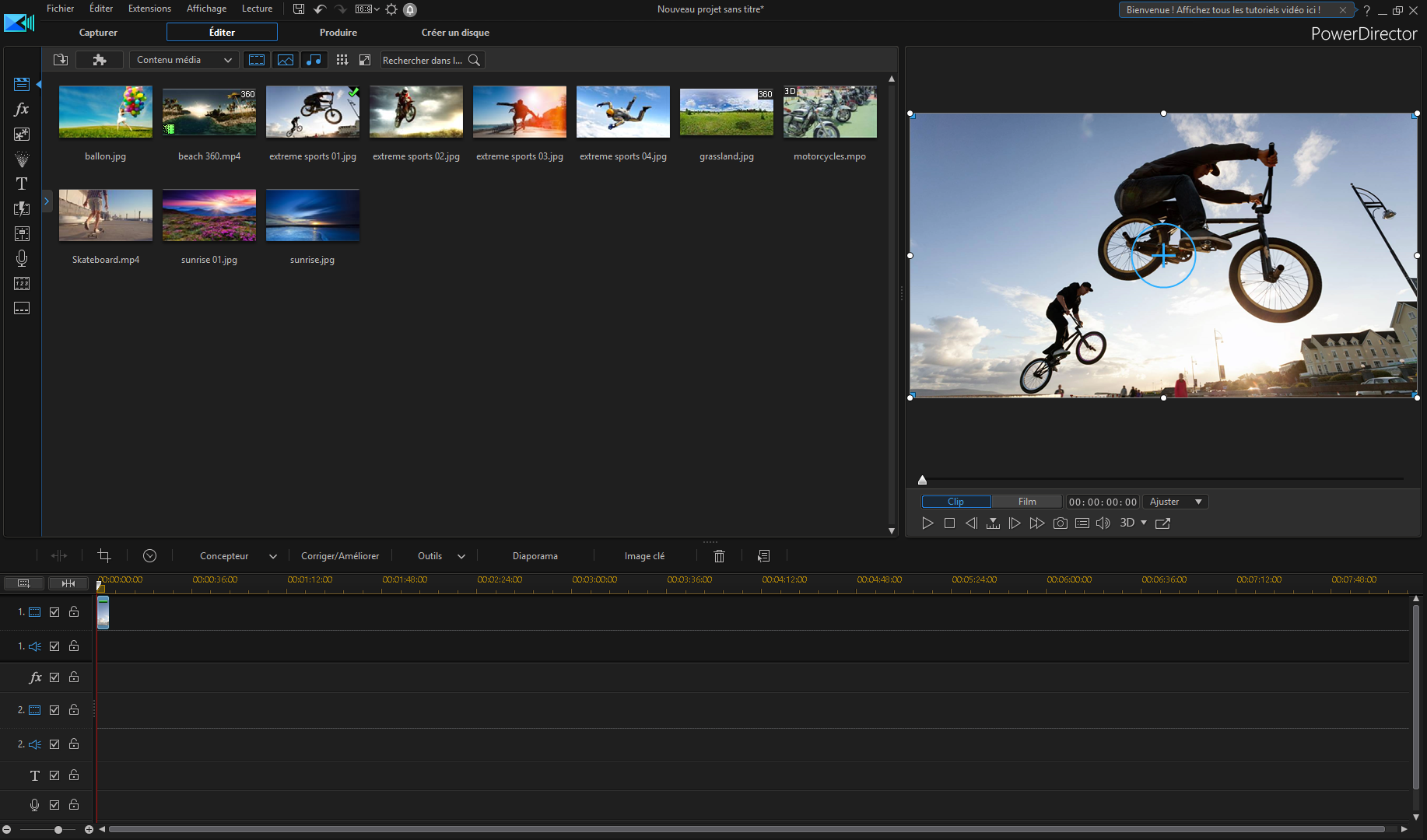Toggle checkbox of the title track
This screenshot has height=840, width=1427.
pos(54,775)
